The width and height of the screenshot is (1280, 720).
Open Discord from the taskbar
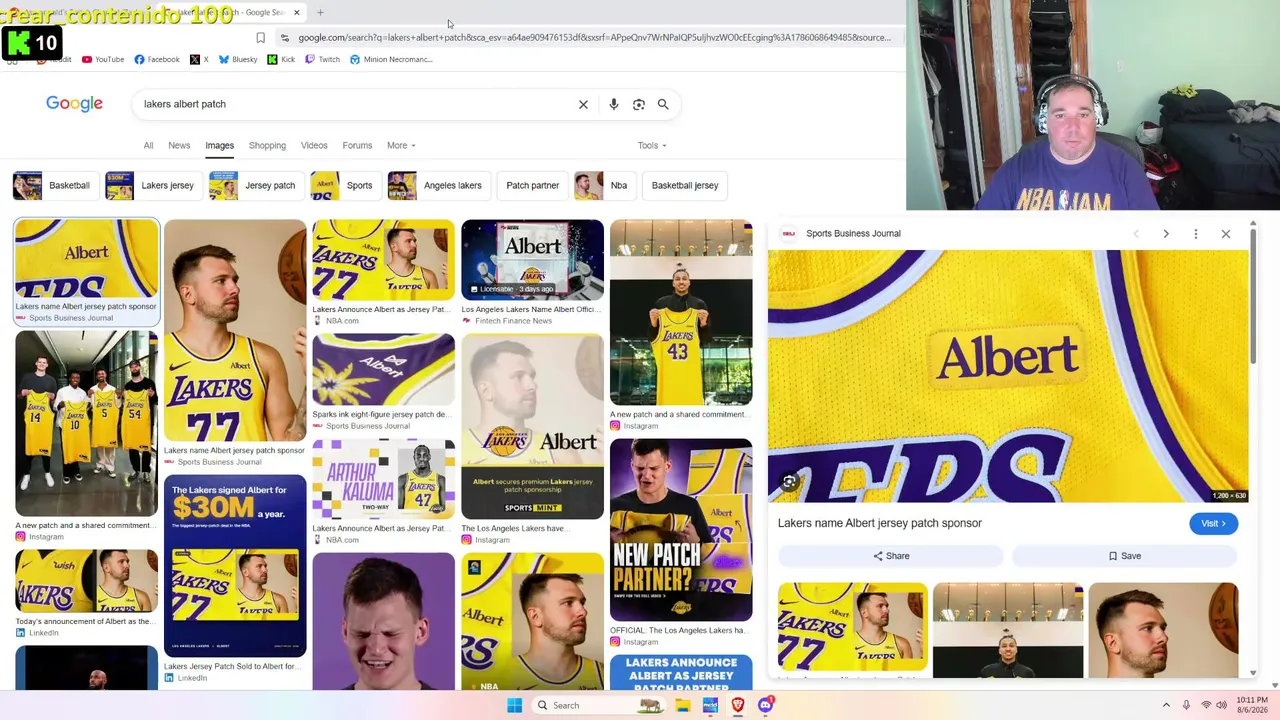point(765,705)
